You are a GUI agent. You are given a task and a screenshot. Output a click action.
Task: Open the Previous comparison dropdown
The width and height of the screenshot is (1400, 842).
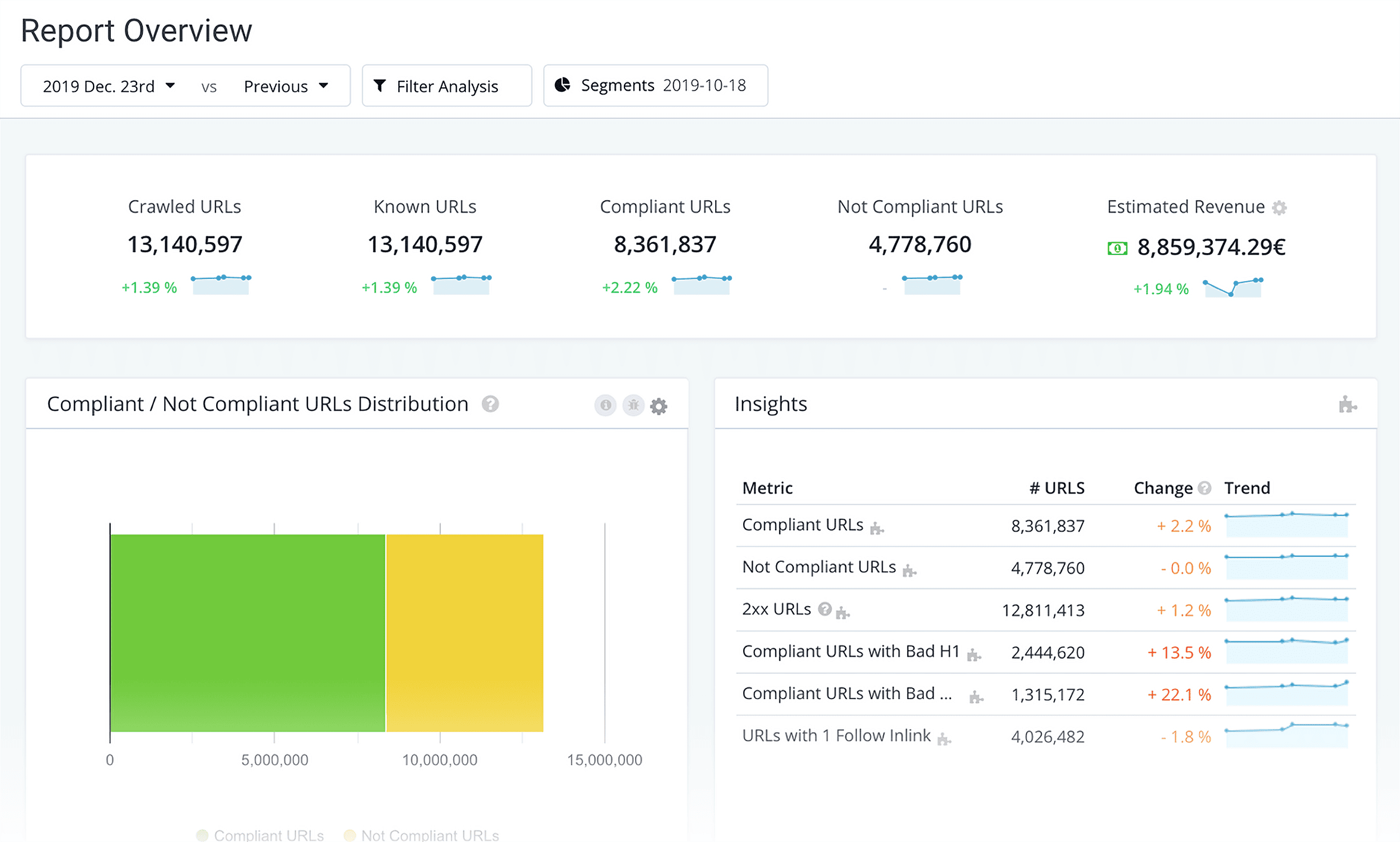[x=286, y=86]
